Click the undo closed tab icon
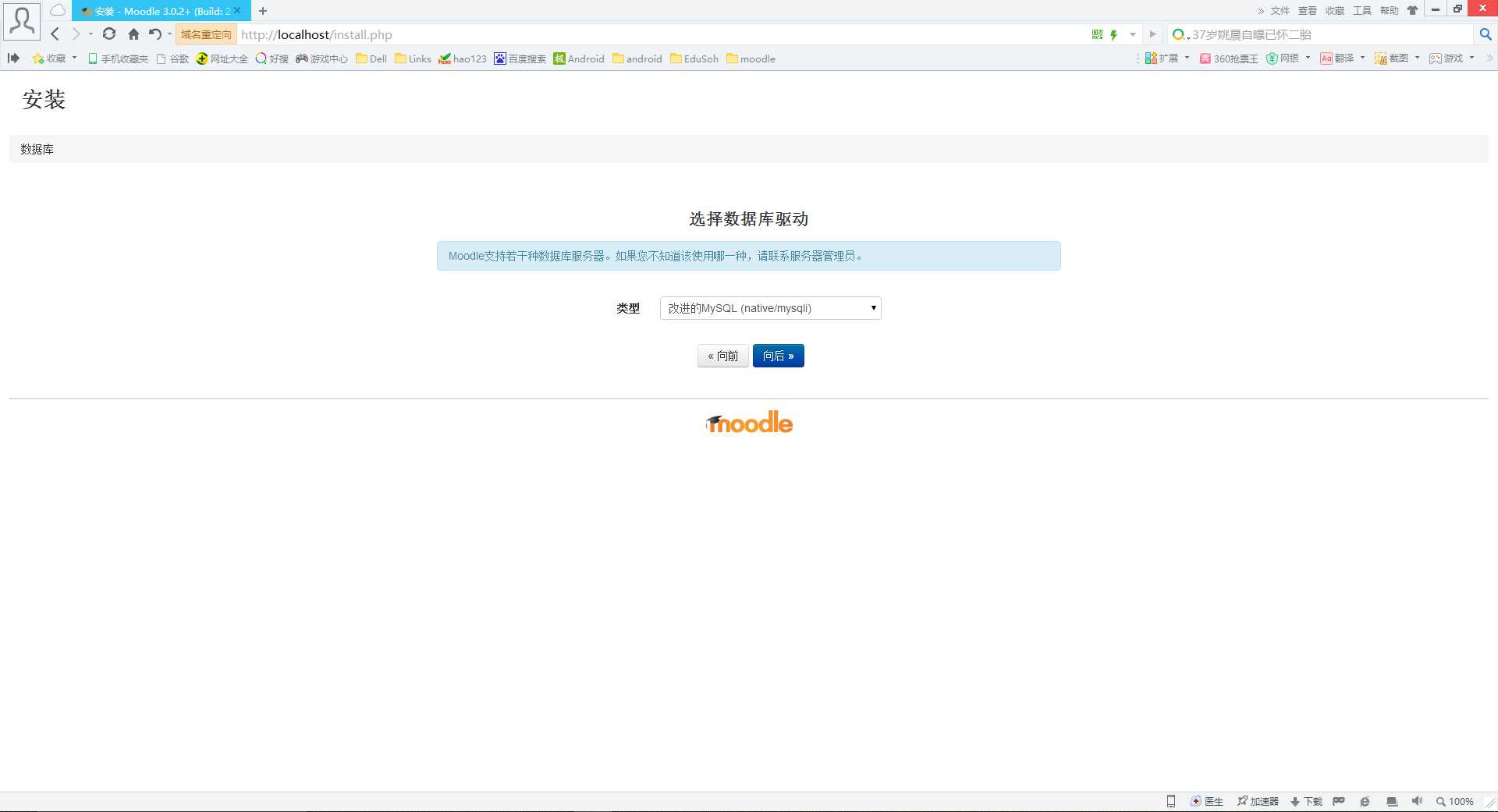 pyautogui.click(x=155, y=34)
